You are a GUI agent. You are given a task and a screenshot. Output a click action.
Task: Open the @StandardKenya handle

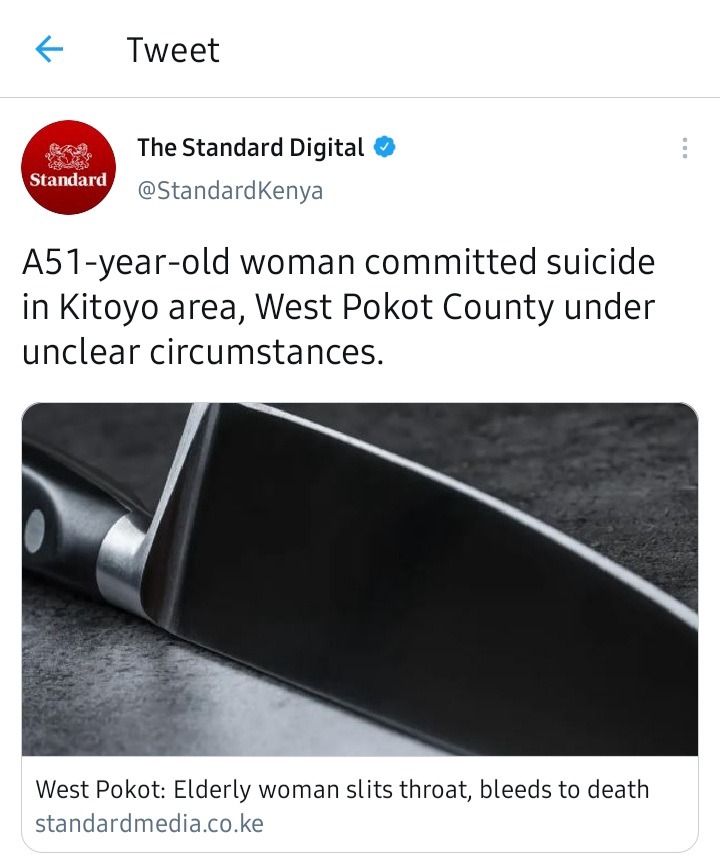230,191
